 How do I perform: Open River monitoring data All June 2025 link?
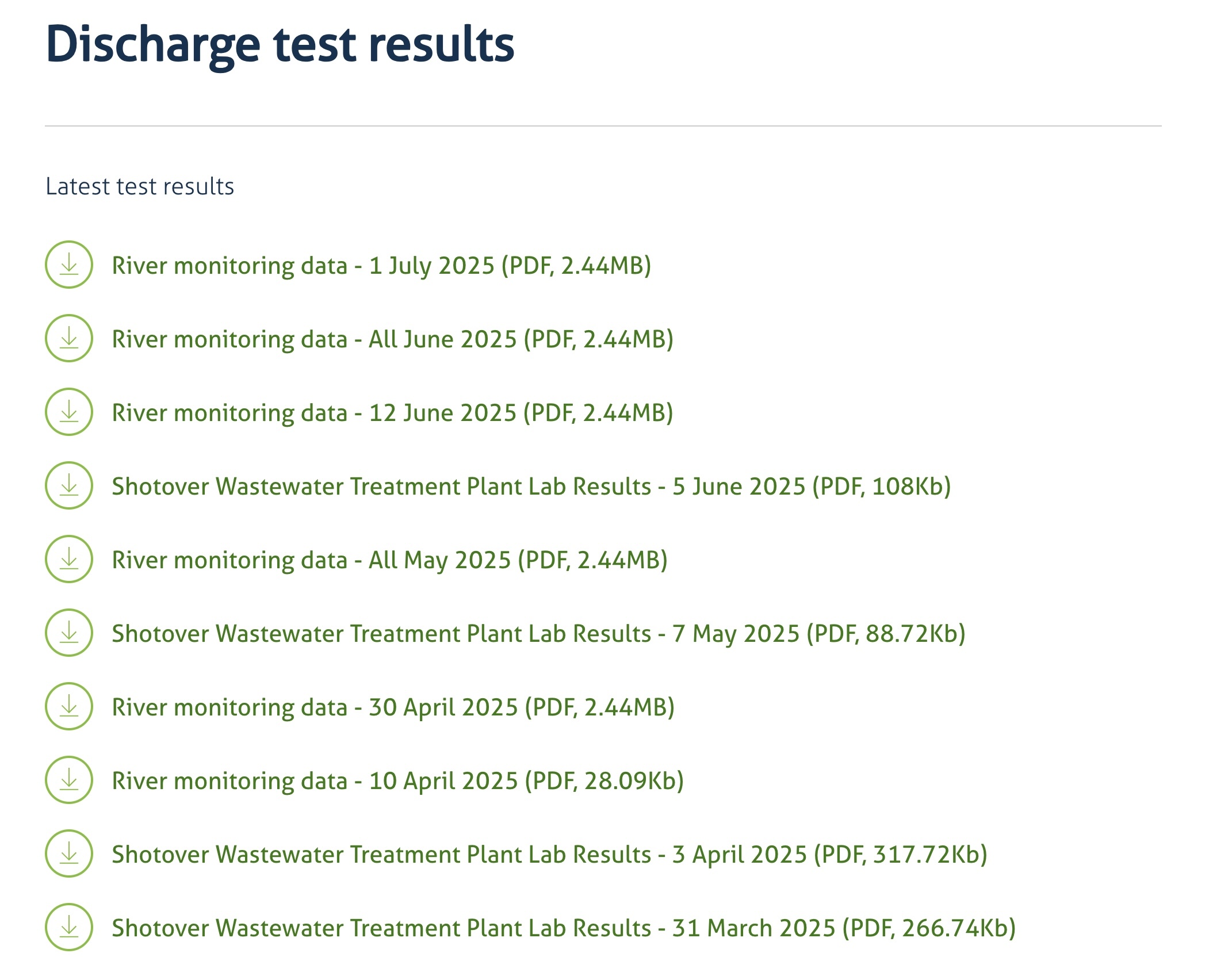pos(392,339)
